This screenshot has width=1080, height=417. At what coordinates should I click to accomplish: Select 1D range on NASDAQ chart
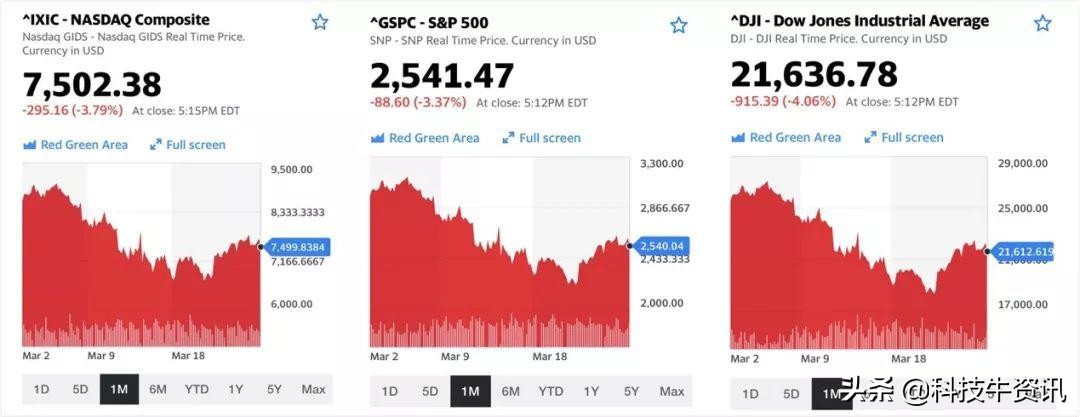[42, 389]
